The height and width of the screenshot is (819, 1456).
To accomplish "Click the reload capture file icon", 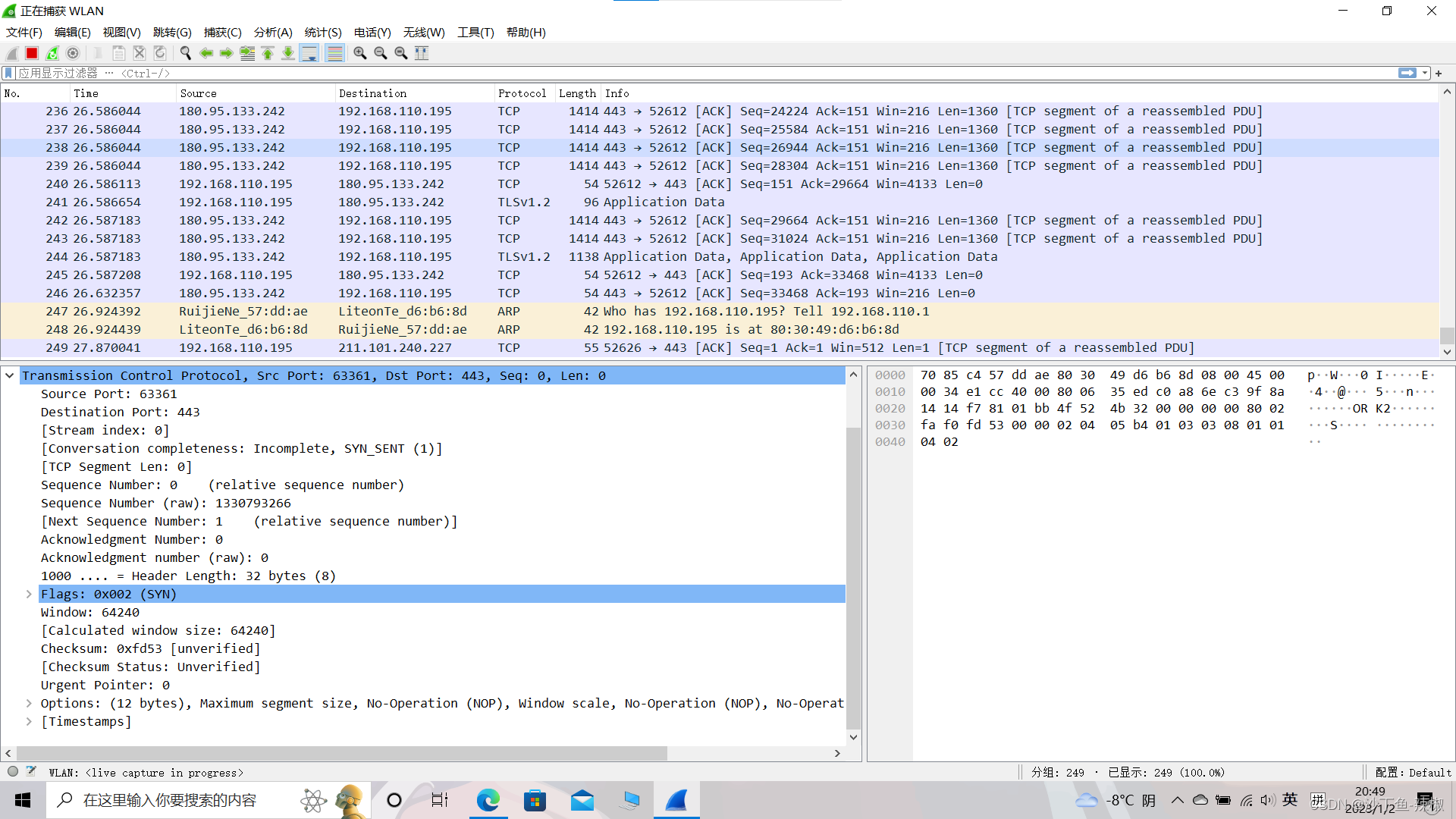I will pos(160,53).
